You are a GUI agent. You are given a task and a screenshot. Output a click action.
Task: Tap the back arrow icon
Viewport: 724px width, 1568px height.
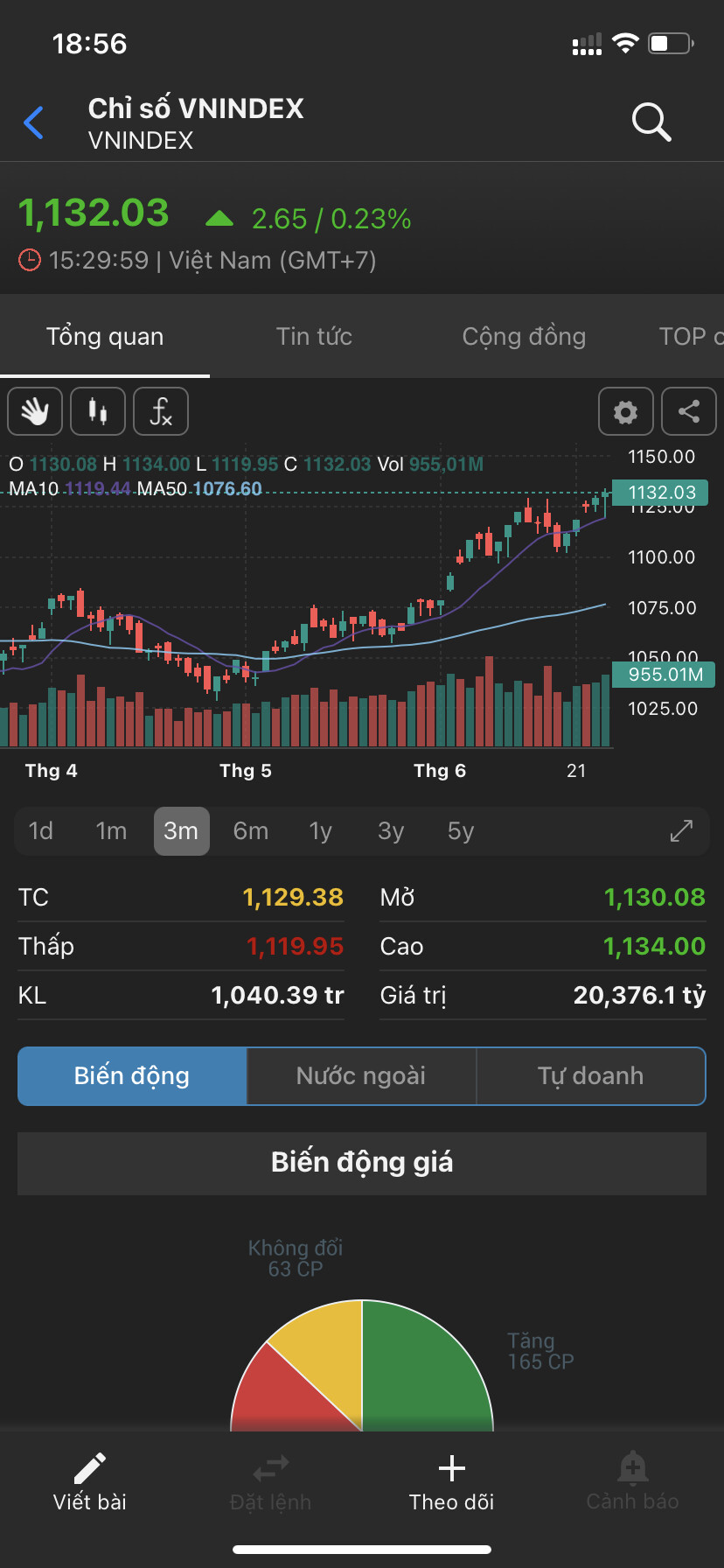tap(34, 122)
